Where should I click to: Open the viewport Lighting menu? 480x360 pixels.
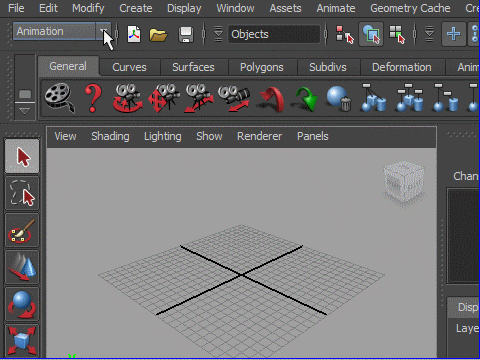pyautogui.click(x=163, y=136)
